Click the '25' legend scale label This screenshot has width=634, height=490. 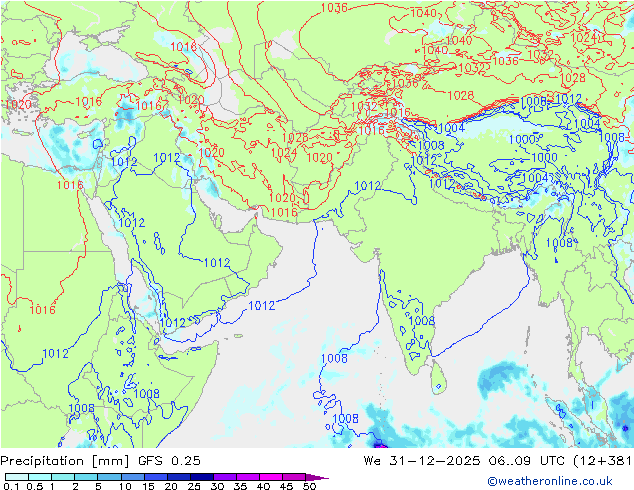(194, 486)
